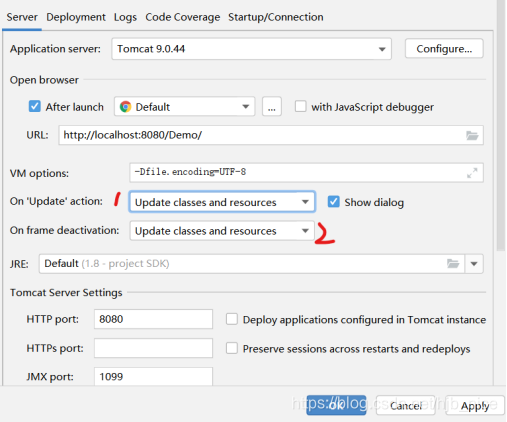Switch to the Deployment tab
This screenshot has width=507, height=422.
pyautogui.click(x=76, y=17)
